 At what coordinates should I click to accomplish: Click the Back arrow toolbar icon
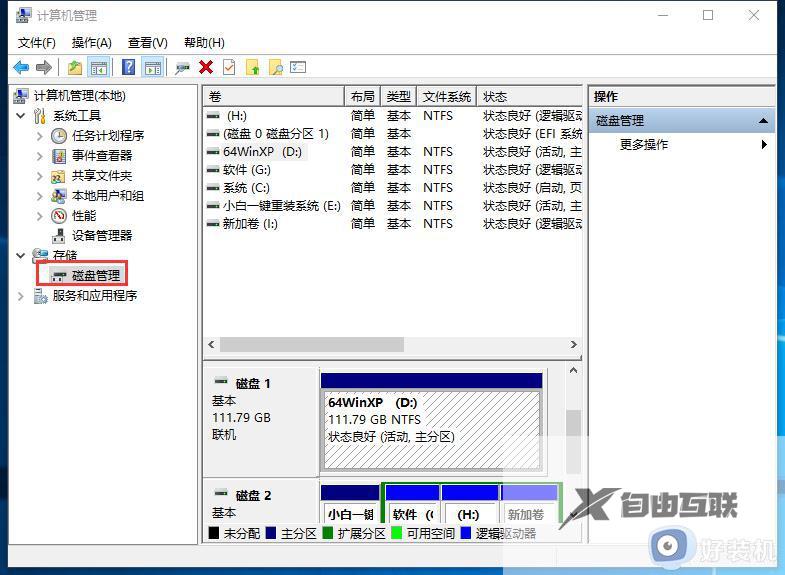(22, 67)
